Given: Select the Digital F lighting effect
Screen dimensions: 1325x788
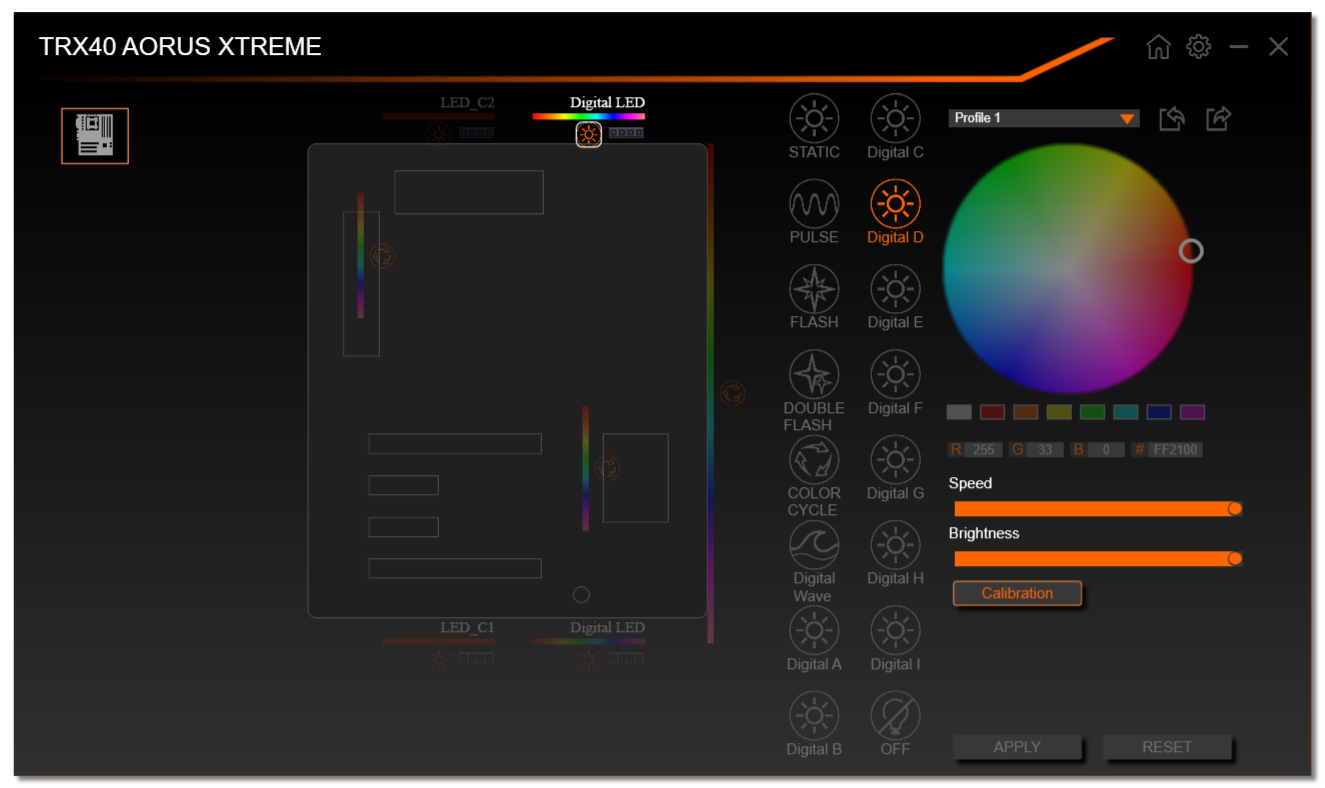Looking at the screenshot, I should click(895, 375).
